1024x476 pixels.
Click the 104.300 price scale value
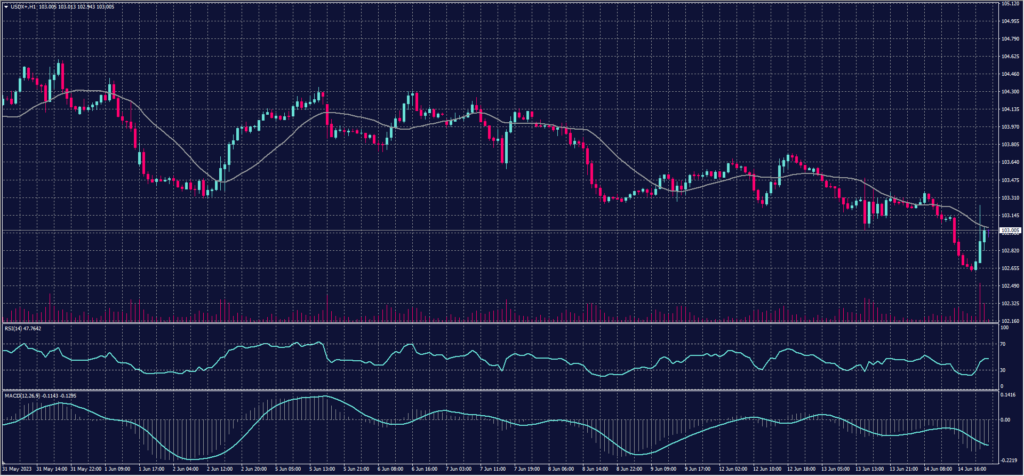(1007, 91)
